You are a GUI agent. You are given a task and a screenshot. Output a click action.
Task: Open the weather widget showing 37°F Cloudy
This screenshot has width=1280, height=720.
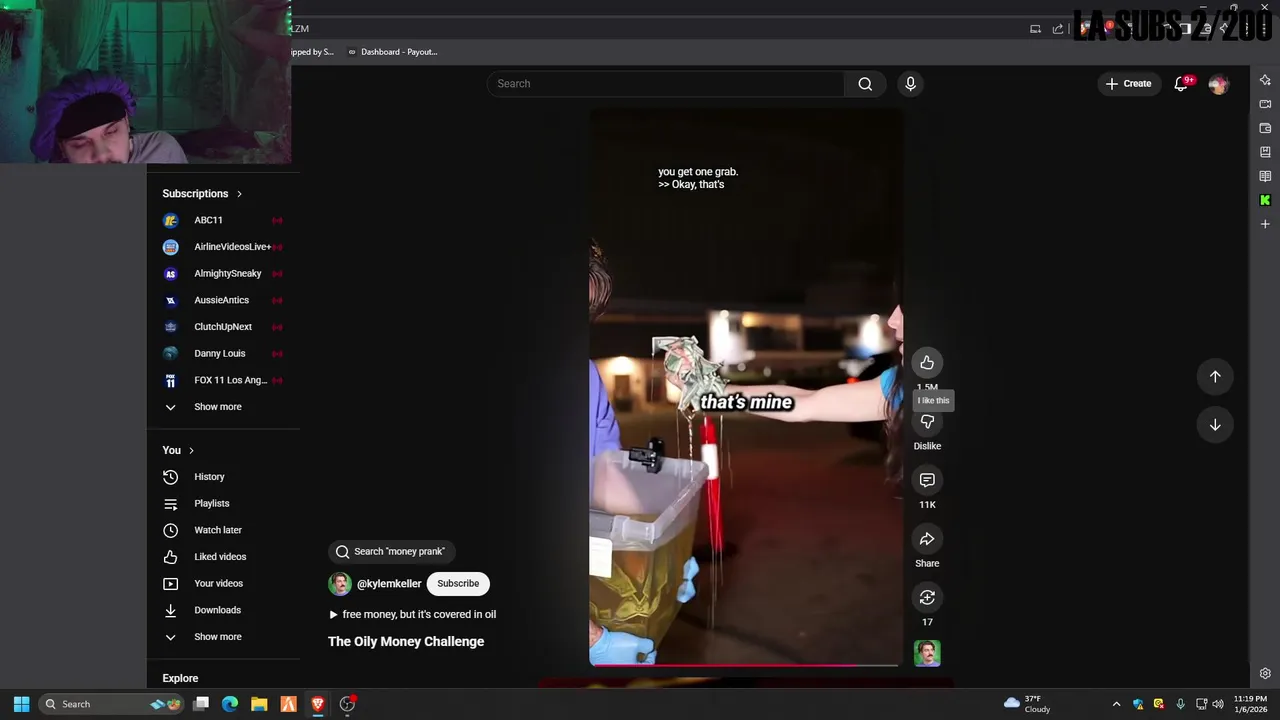coord(1026,704)
